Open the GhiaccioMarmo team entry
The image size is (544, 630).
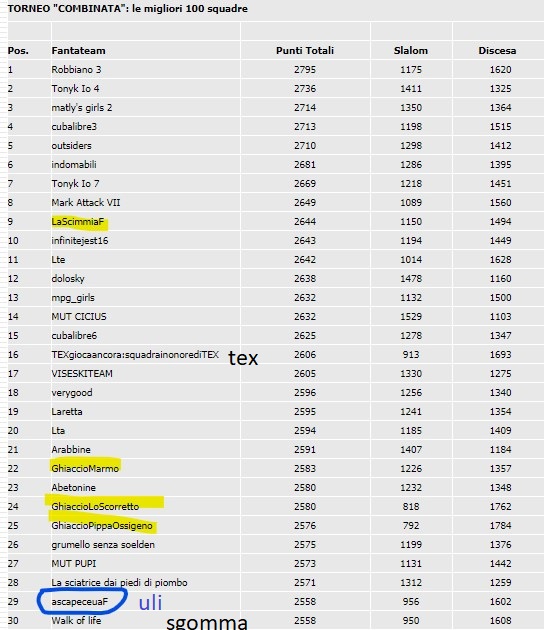click(x=85, y=468)
